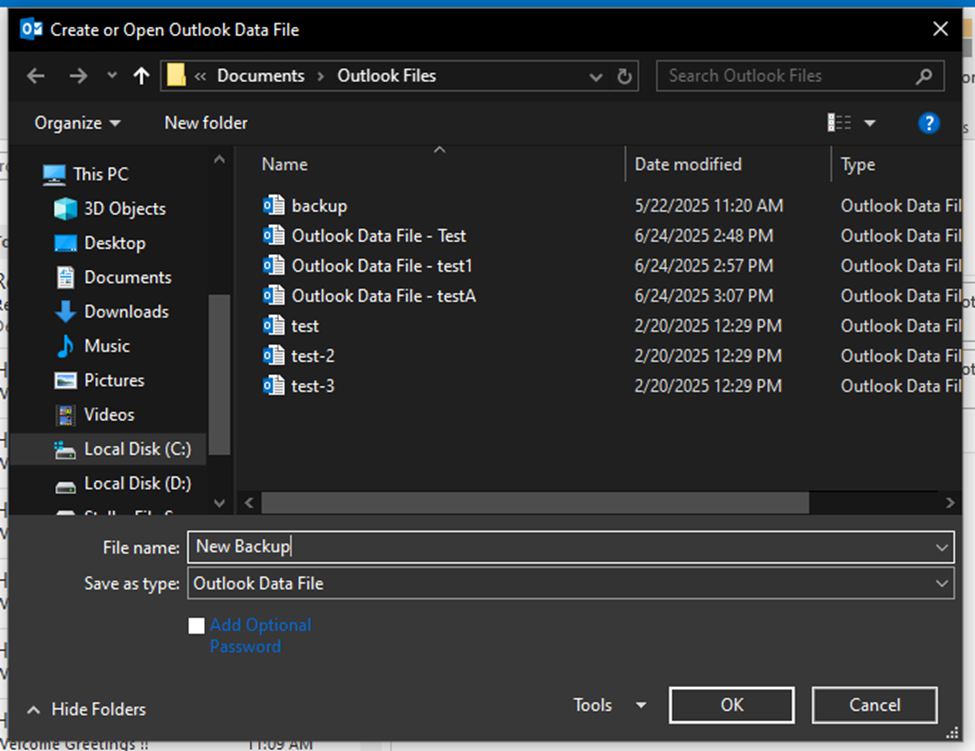Open the view options dropdown arrow
975x751 pixels.
pyautogui.click(x=870, y=123)
